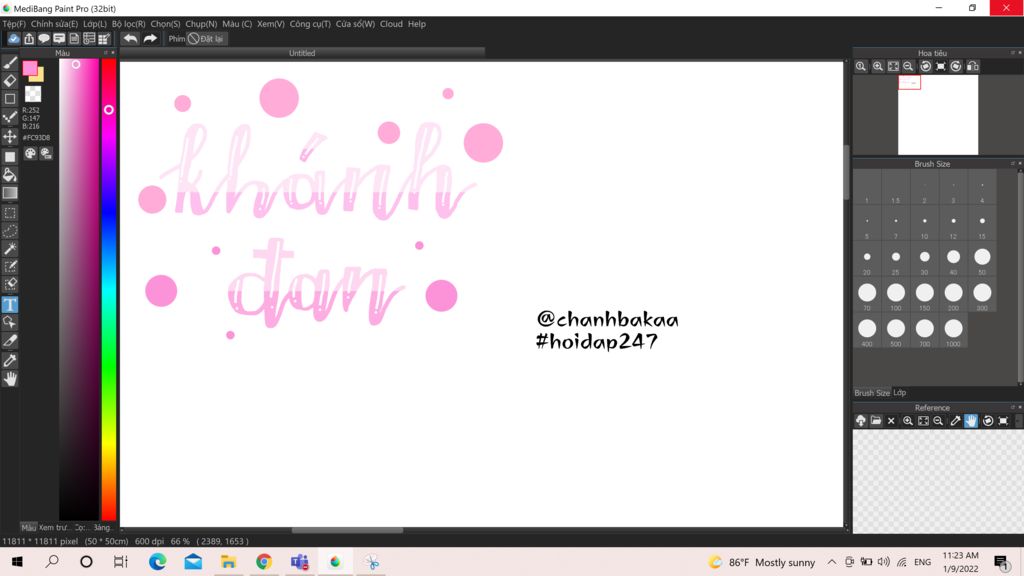Image resolution: width=1024 pixels, height=576 pixels.
Task: Open Google Chrome from the taskbar
Action: click(264, 562)
